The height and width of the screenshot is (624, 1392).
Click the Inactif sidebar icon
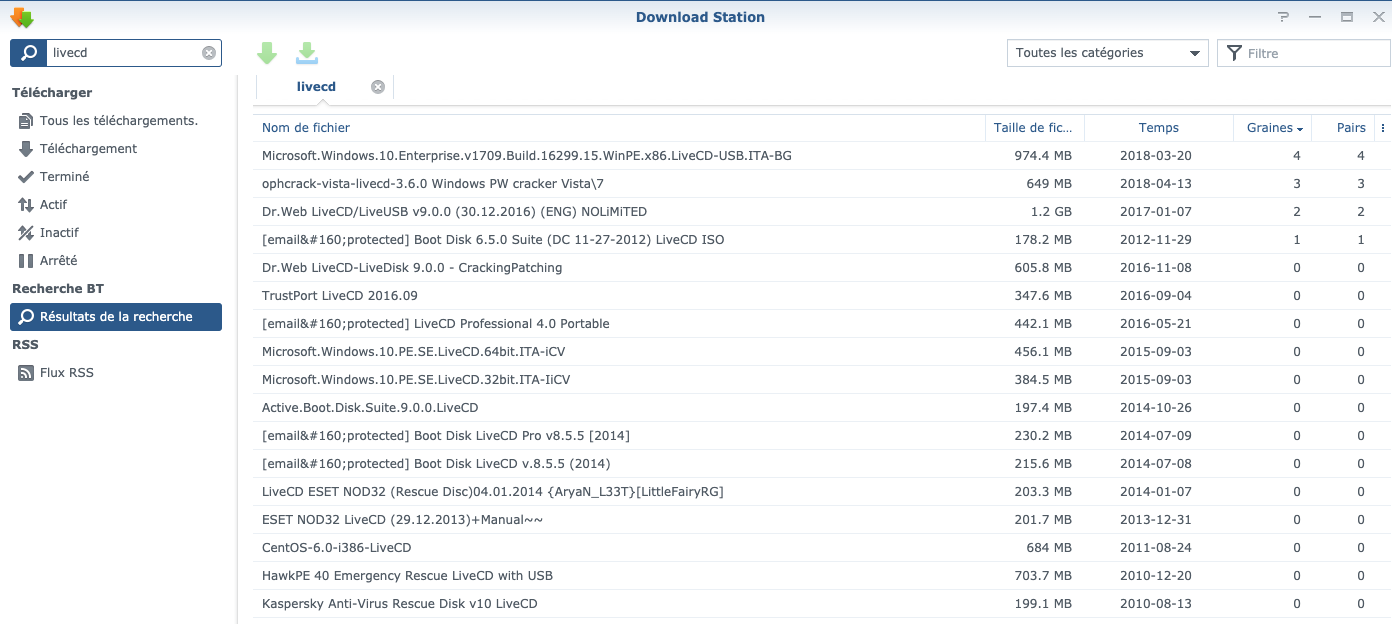tap(26, 233)
